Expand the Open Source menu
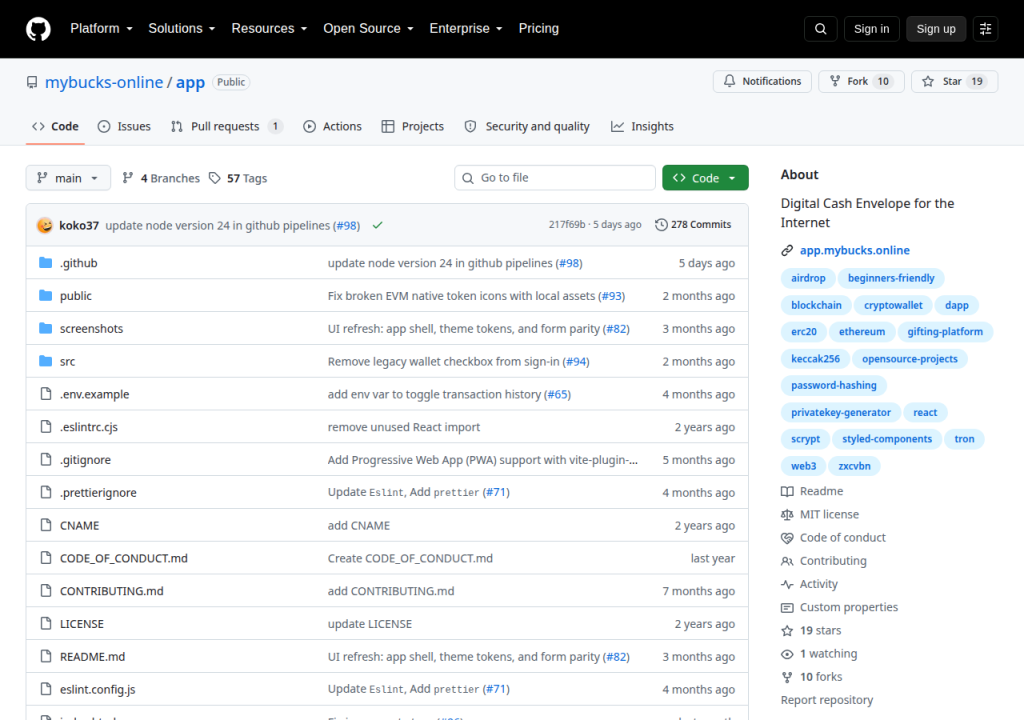 368,29
